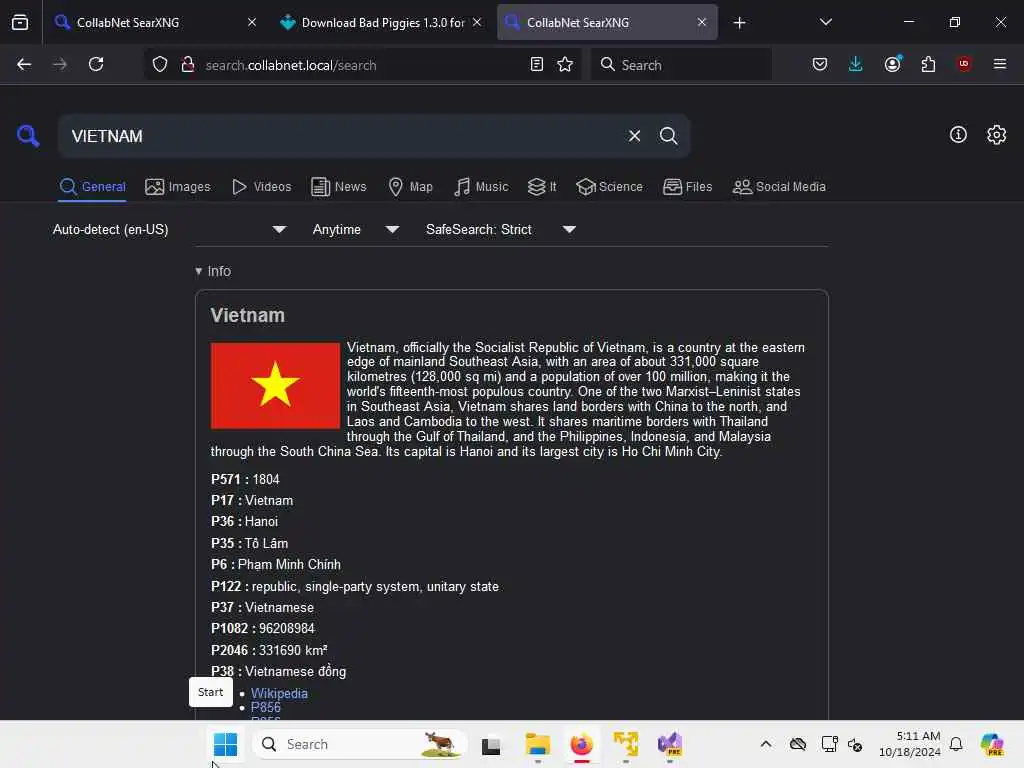
Task: Open Visual Studio Preview taskbar icon
Action: (x=669, y=744)
